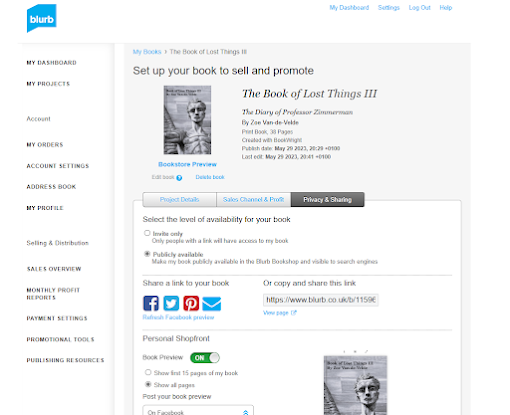Switch to the Project Details tab
Screen dimensions: 510x415
tap(179, 199)
